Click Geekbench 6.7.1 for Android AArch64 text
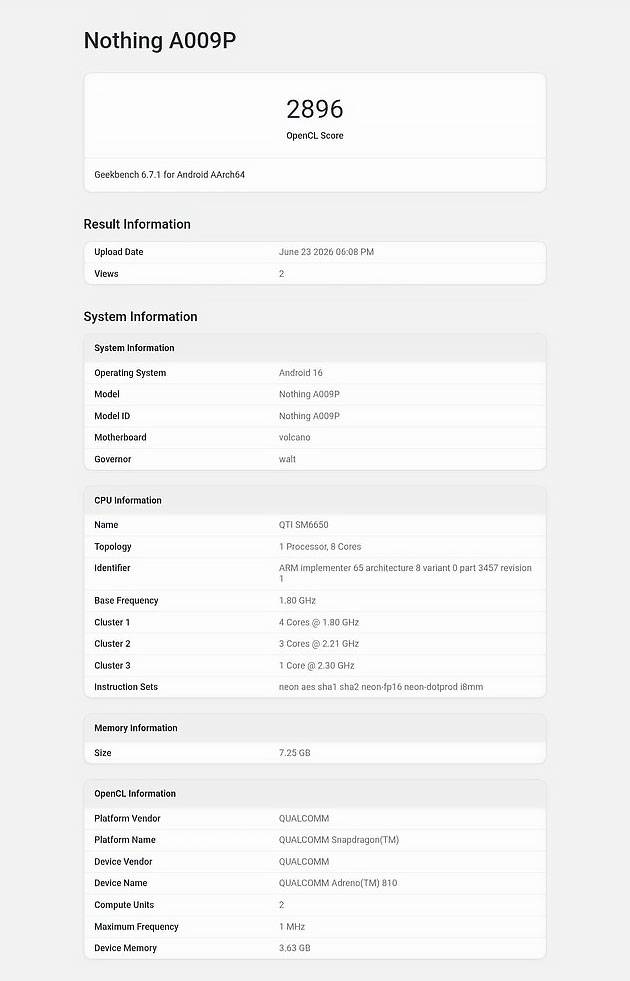 [x=170, y=175]
